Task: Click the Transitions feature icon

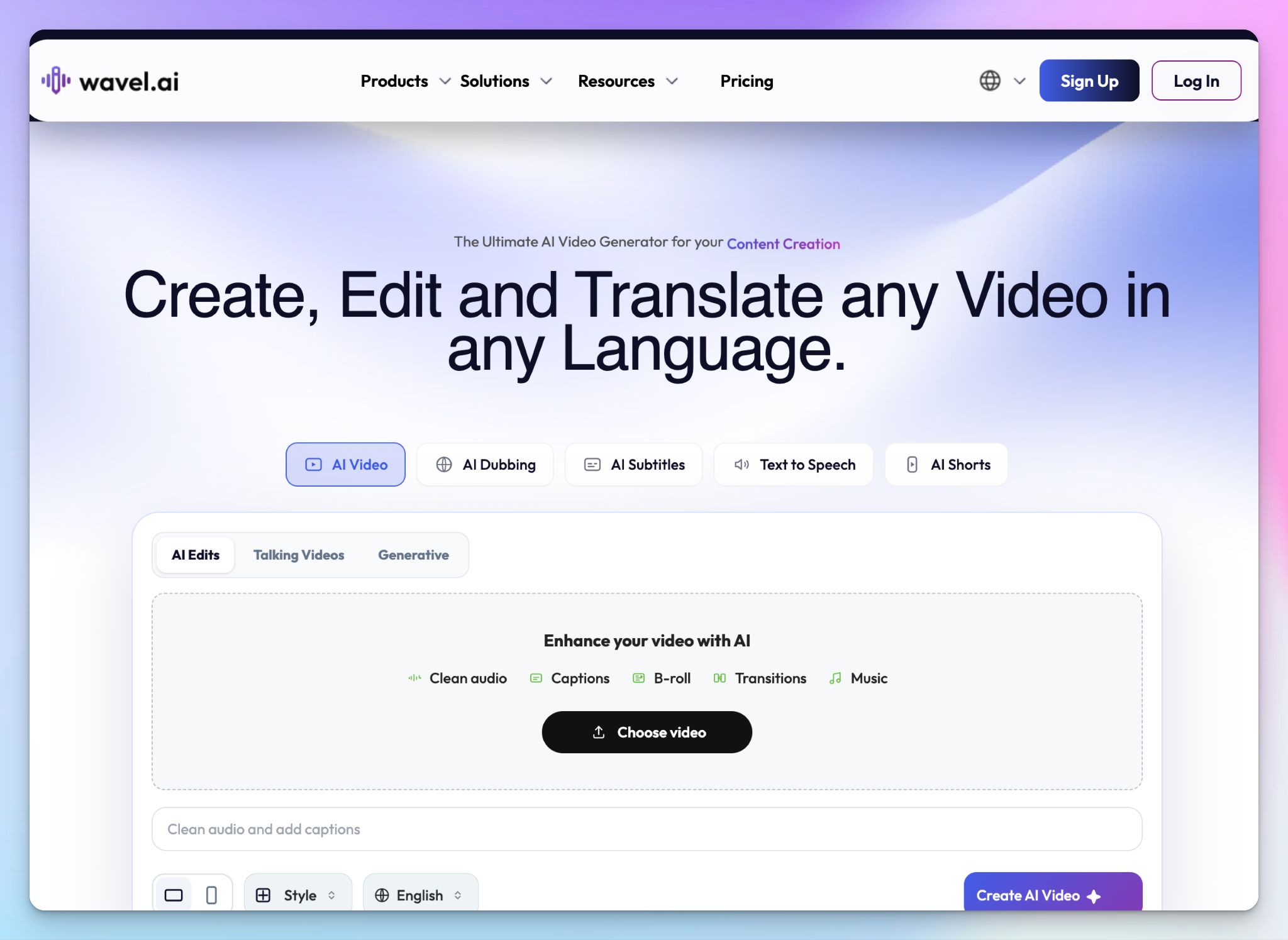Action: [719, 678]
